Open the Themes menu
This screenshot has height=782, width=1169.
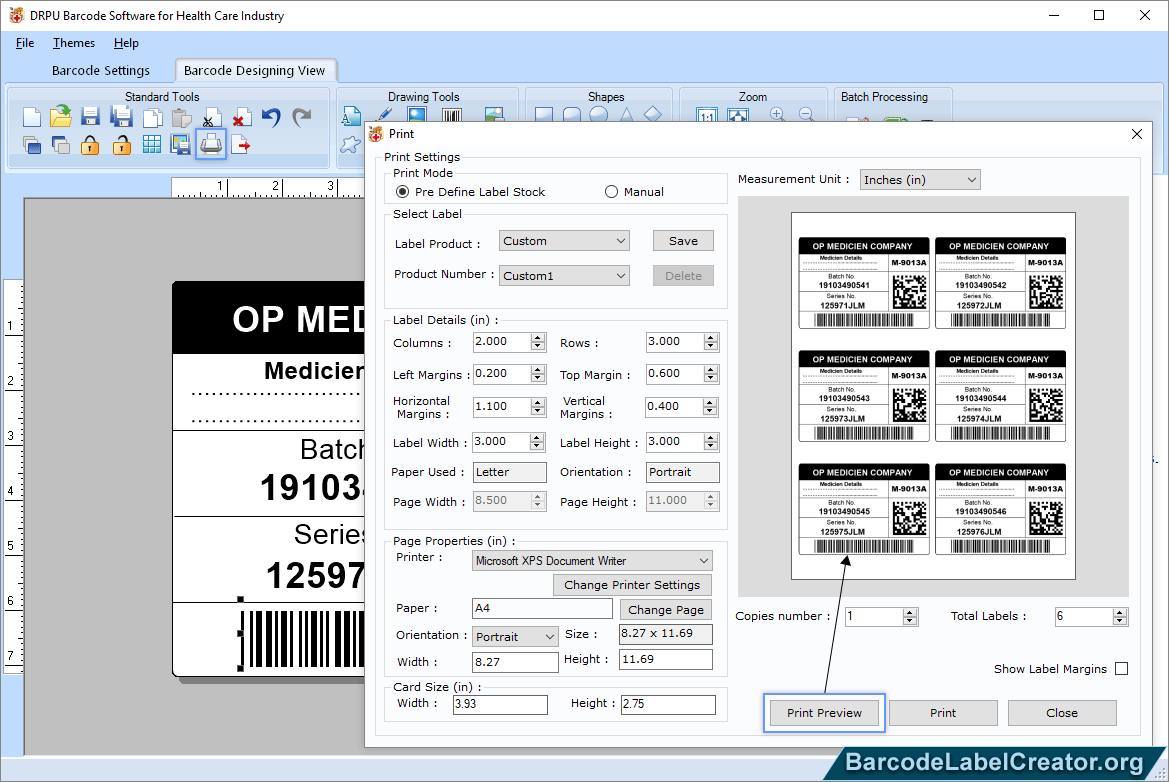point(73,43)
